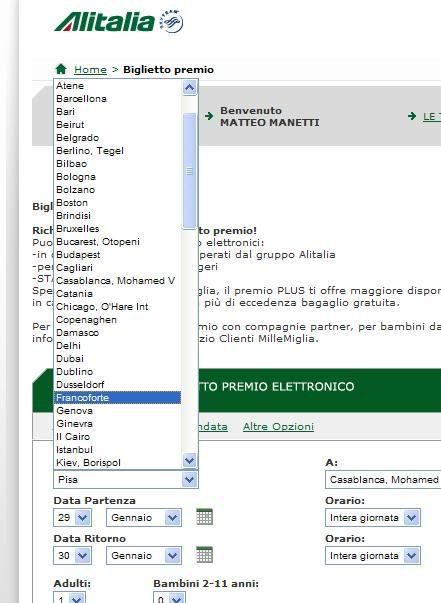Click the Alitalia logo
Screen dimensions: 441x603
pyautogui.click(x=105, y=22)
